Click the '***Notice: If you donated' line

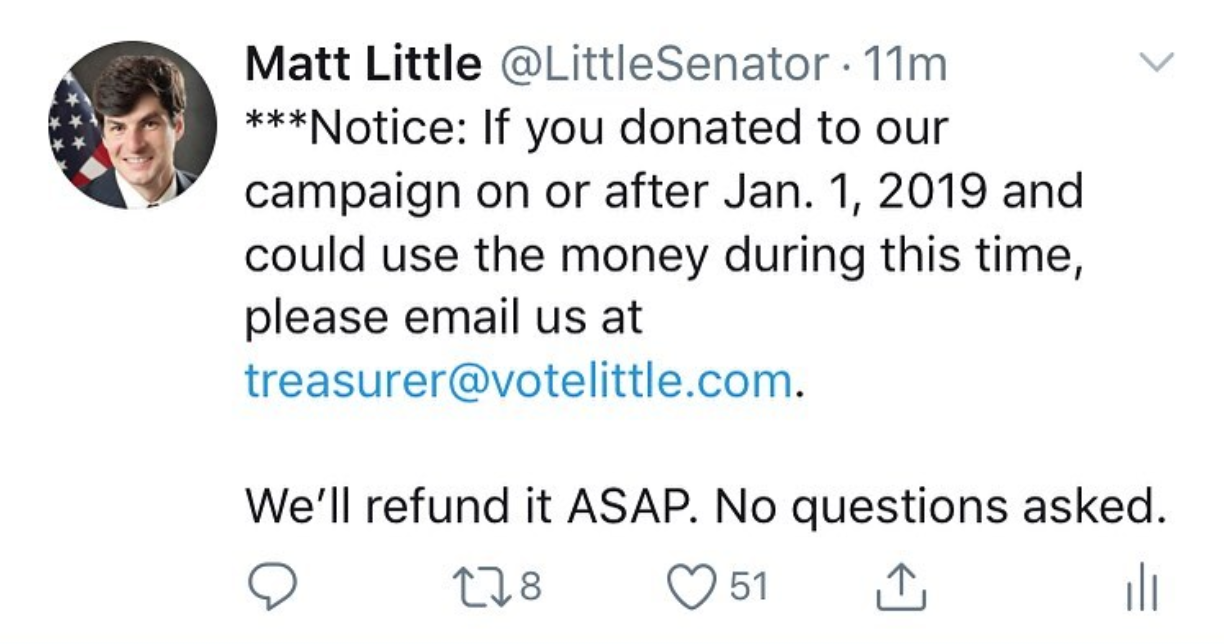(596, 128)
